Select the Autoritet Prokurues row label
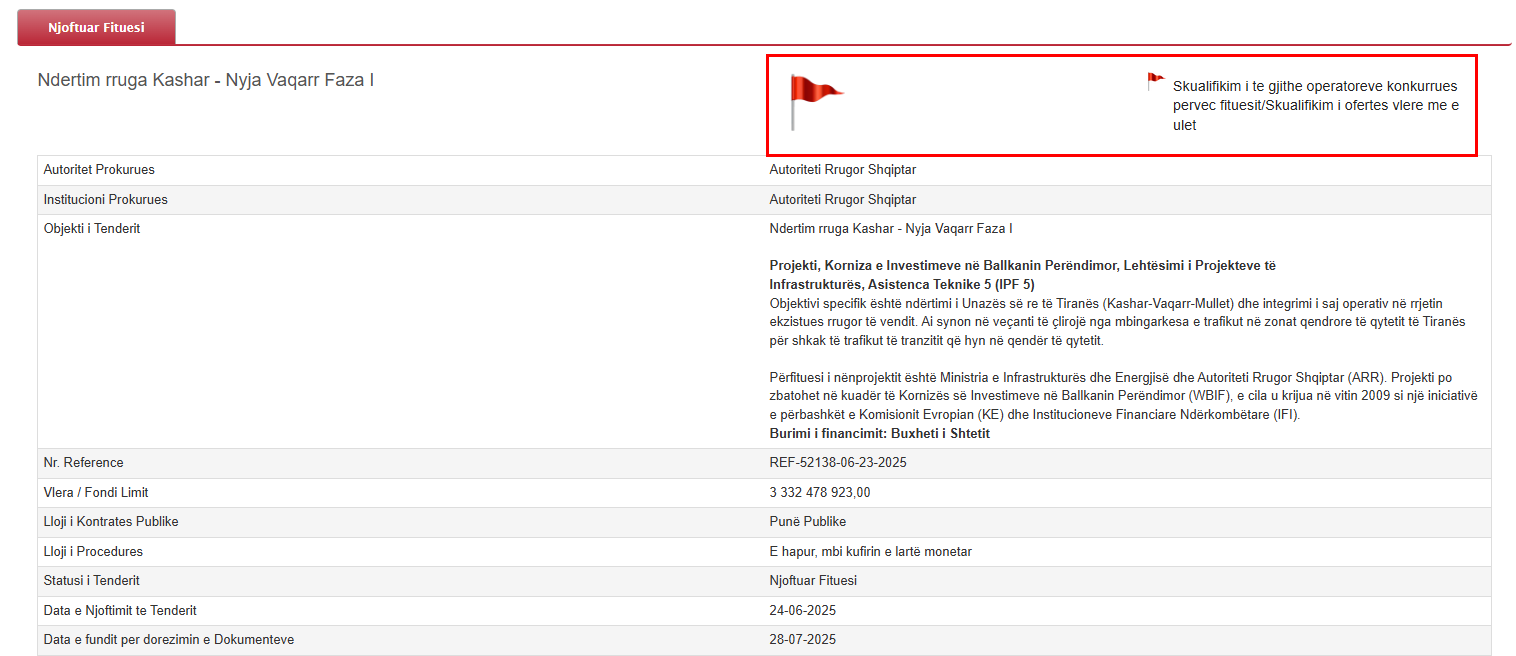The image size is (1516, 656). click(x=99, y=170)
